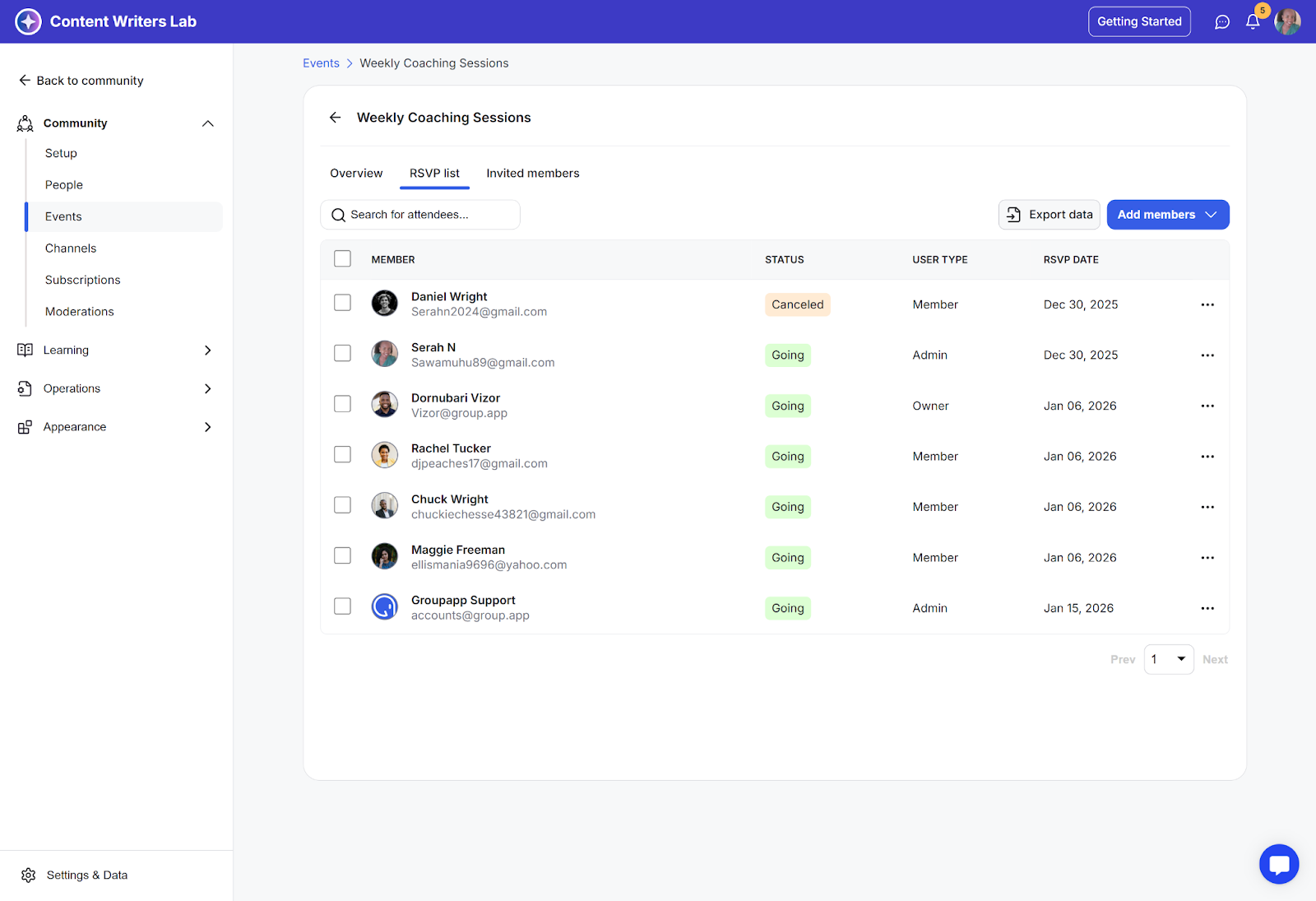Open the page number dropdown
The width and height of the screenshot is (1316, 901).
point(1168,659)
